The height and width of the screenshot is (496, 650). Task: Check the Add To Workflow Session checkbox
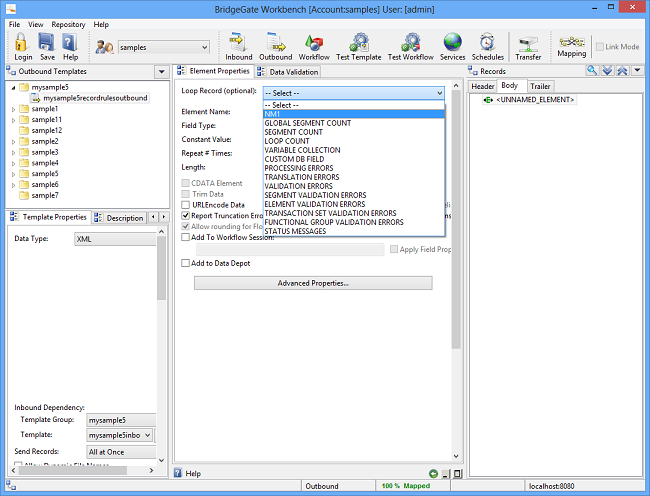click(185, 237)
